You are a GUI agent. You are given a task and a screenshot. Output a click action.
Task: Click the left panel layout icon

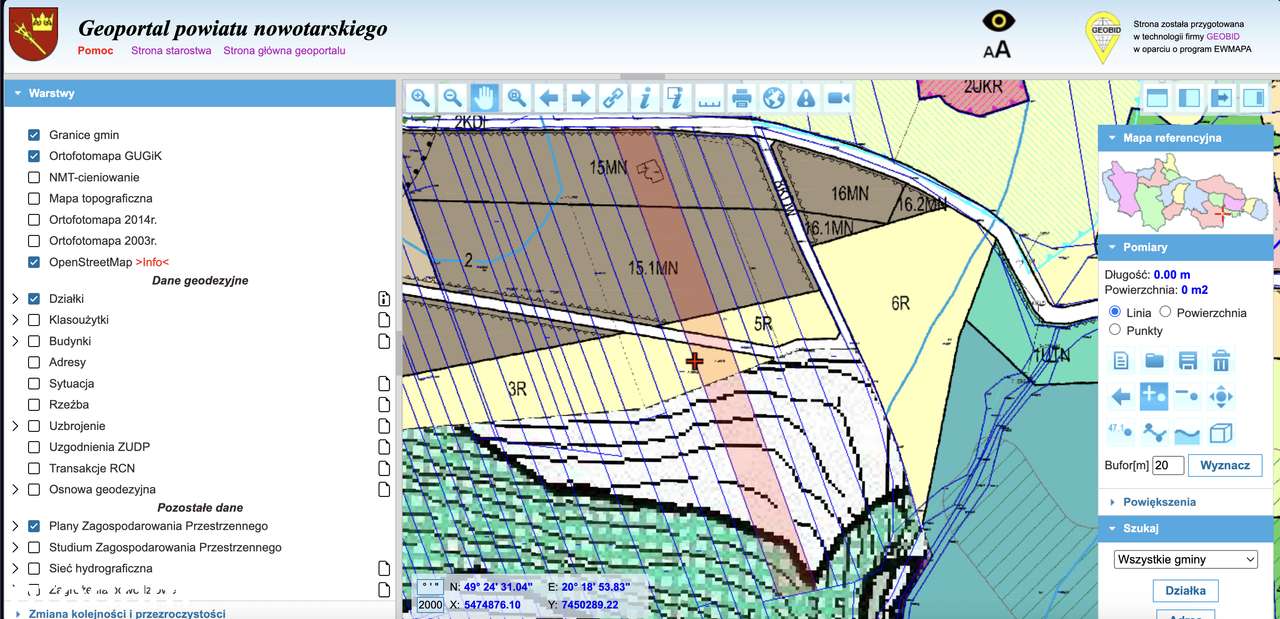tap(1189, 98)
